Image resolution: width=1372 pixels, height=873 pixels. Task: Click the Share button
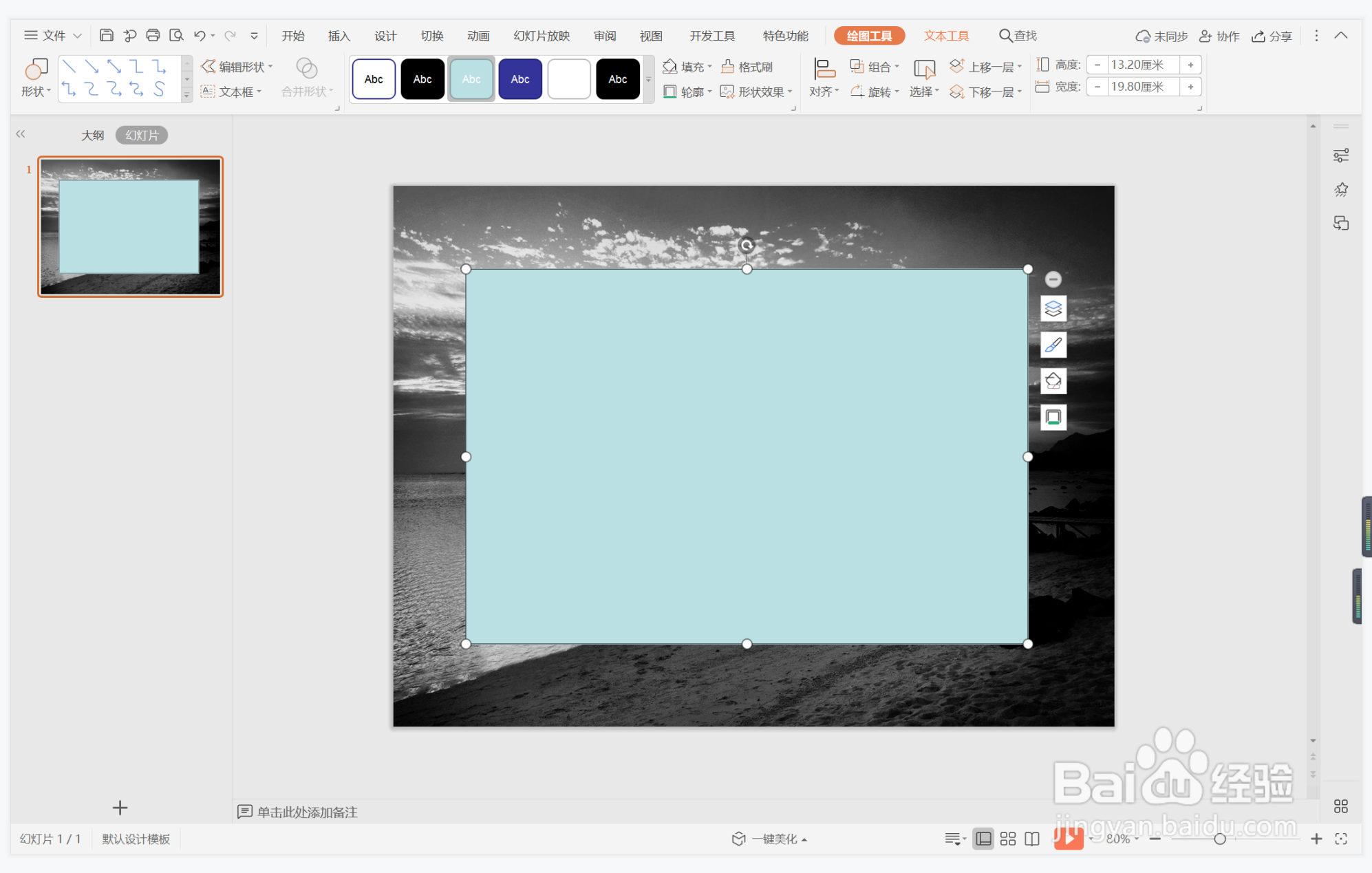(x=1272, y=36)
